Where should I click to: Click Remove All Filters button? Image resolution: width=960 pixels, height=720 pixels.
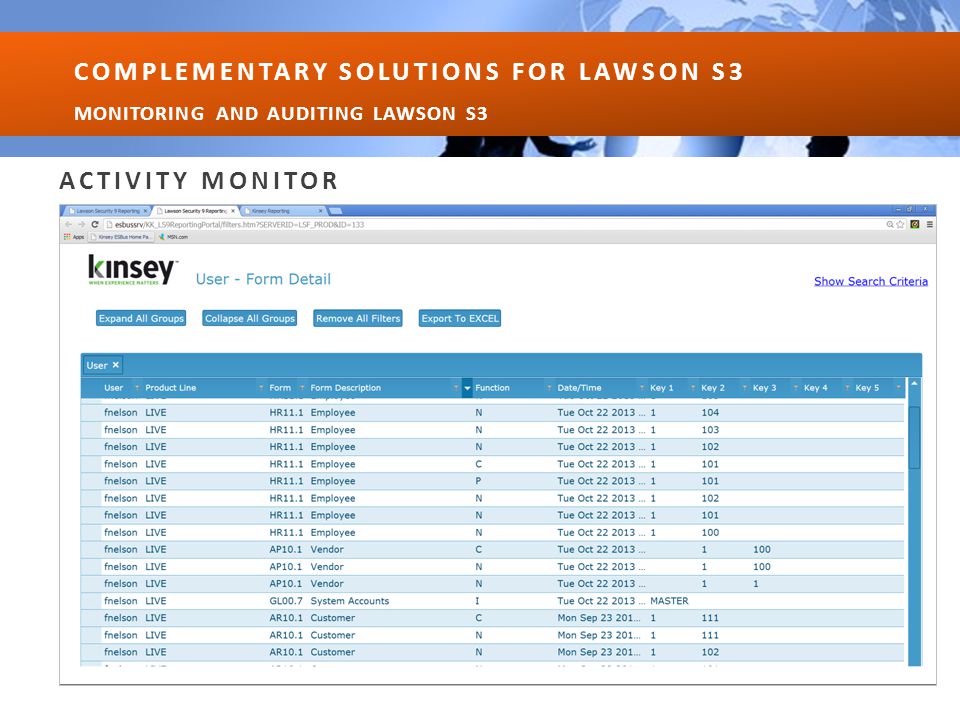click(358, 318)
